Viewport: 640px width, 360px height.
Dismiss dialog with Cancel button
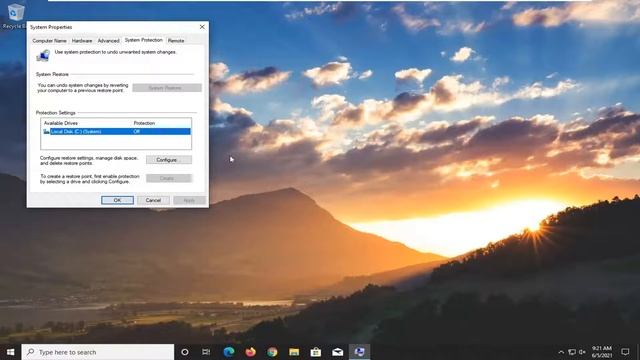pos(153,200)
